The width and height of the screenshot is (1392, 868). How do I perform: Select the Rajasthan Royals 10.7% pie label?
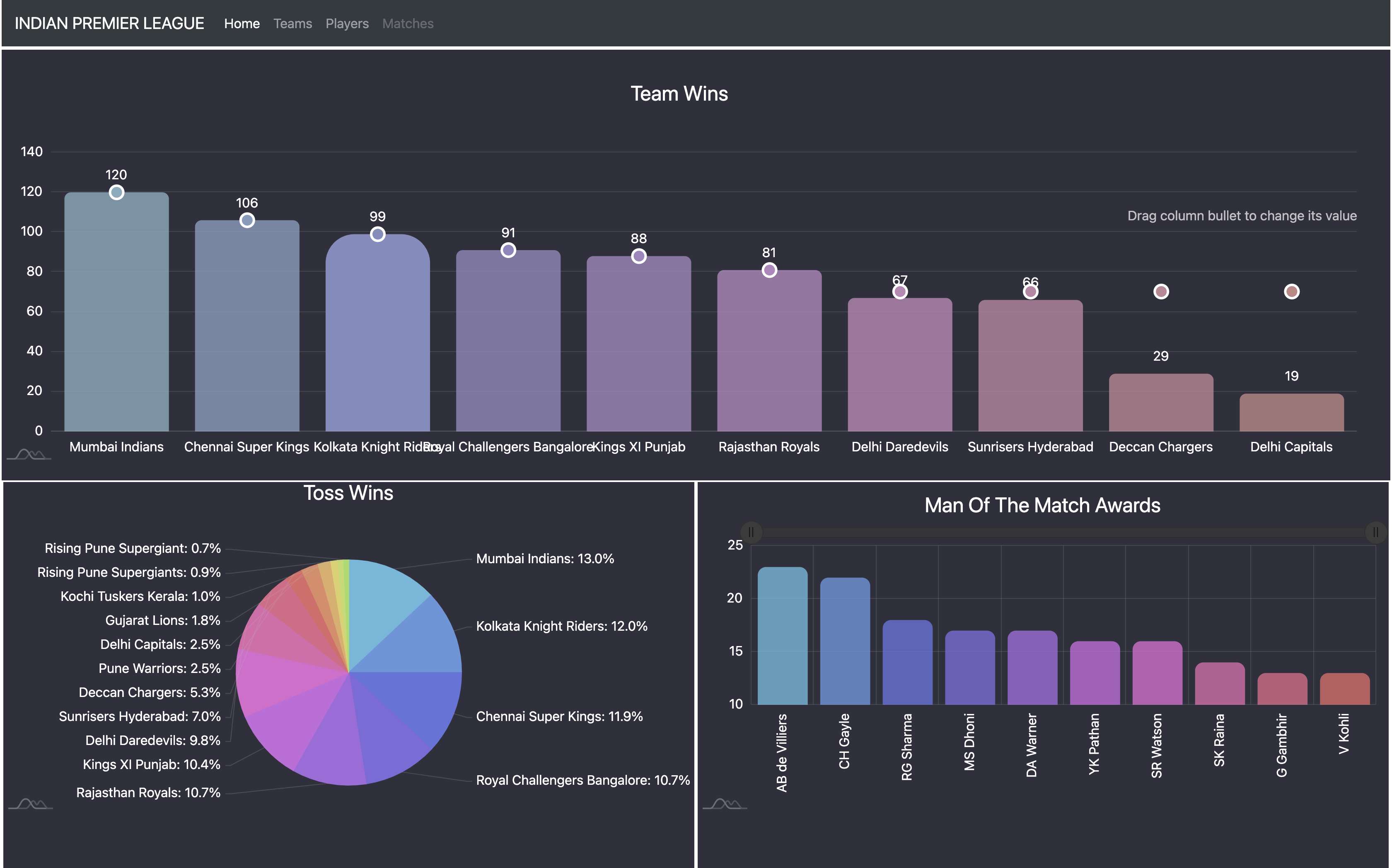click(148, 793)
